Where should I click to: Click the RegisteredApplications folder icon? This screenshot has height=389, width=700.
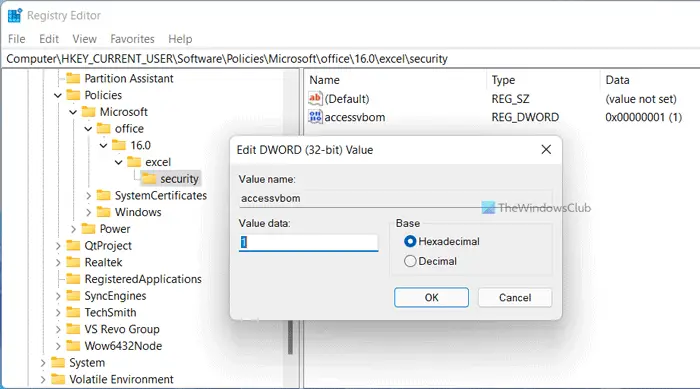pyautogui.click(x=73, y=279)
